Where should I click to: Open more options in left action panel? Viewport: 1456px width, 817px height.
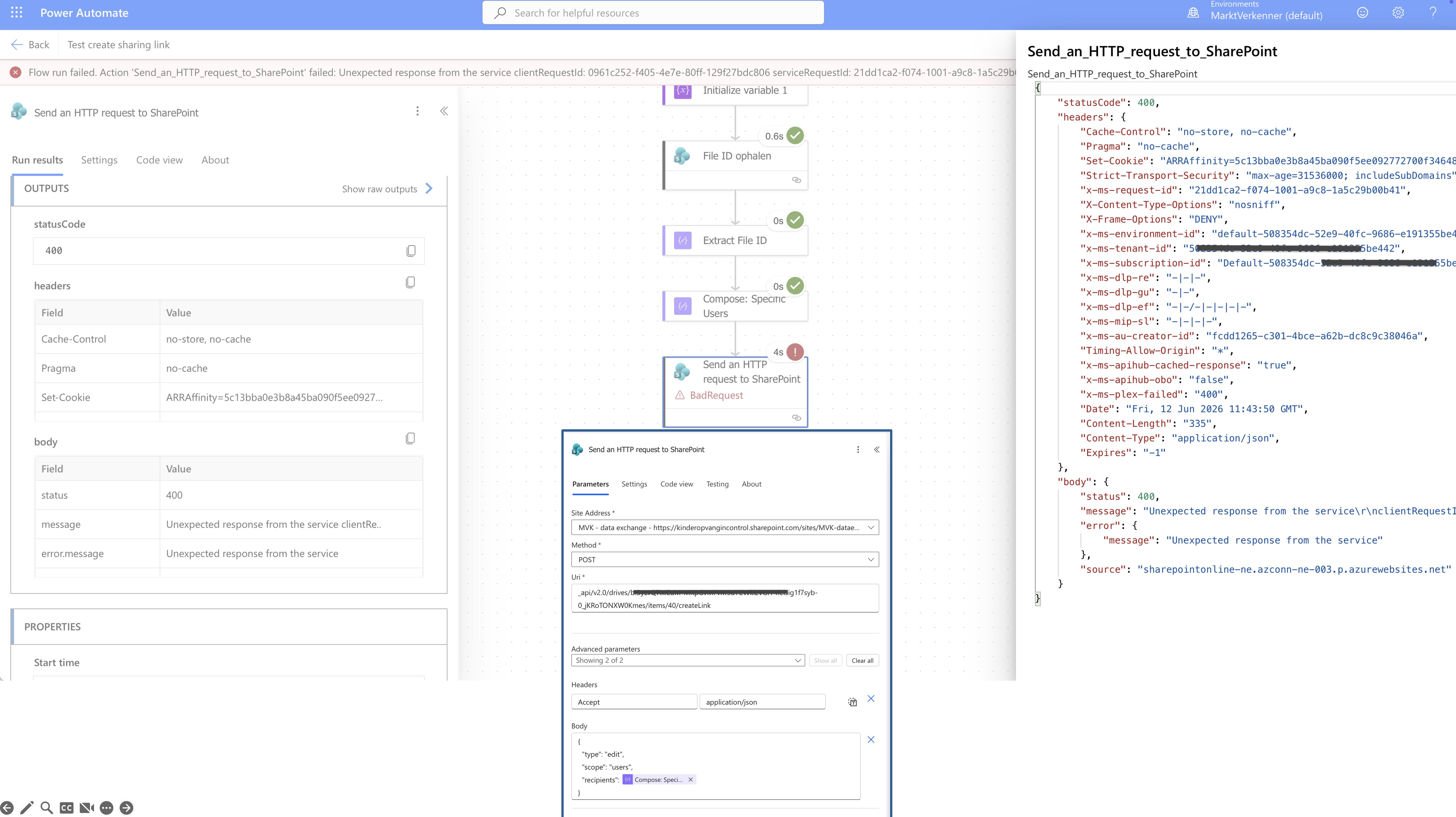coord(417,111)
